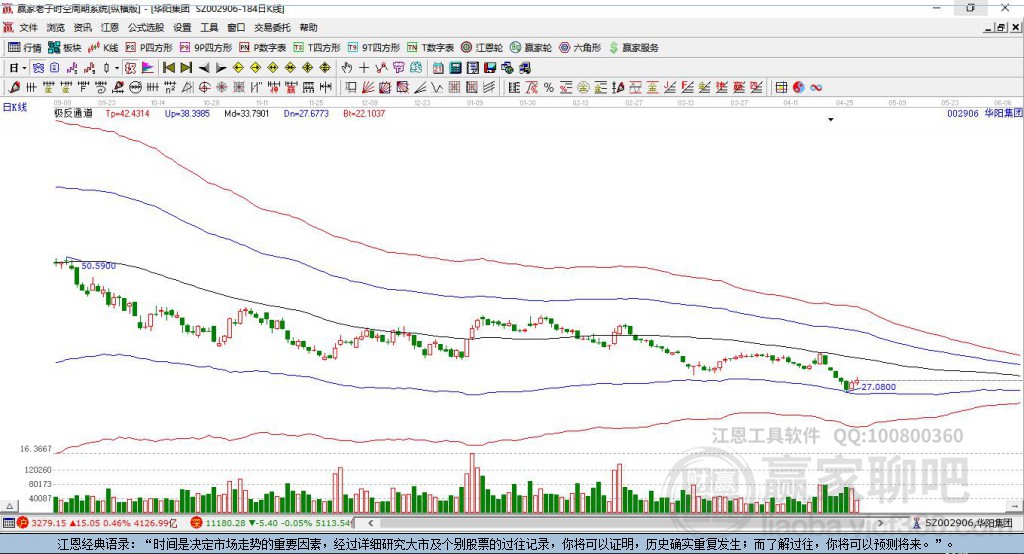Expand the candlestick style dropdown arrow

click(x=117, y=68)
